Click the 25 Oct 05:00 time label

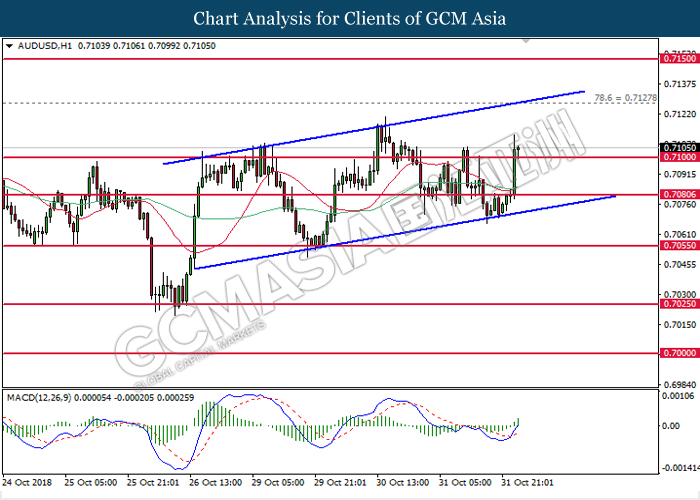[91, 483]
